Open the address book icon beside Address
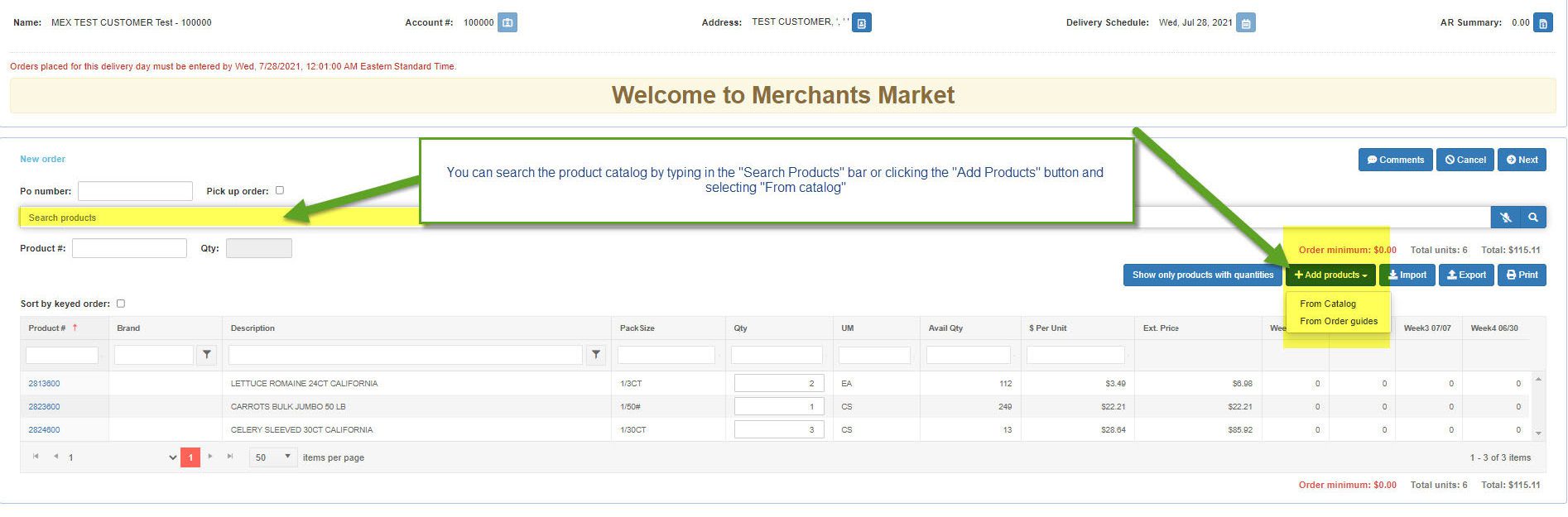This screenshot has height=517, width=1568. (862, 22)
